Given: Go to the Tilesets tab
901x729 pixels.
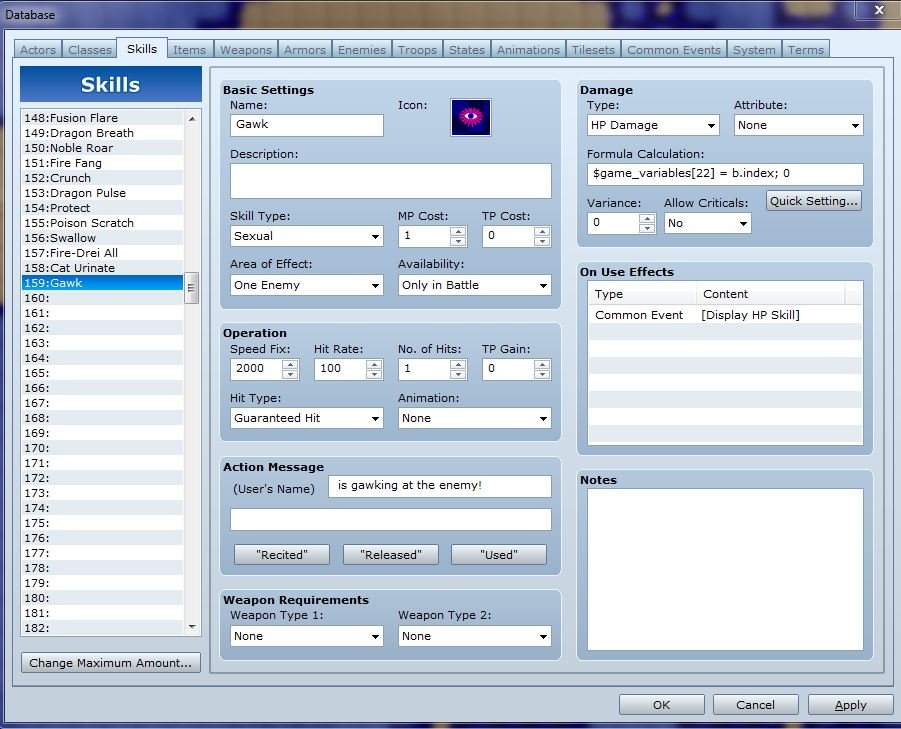Looking at the screenshot, I should point(593,50).
